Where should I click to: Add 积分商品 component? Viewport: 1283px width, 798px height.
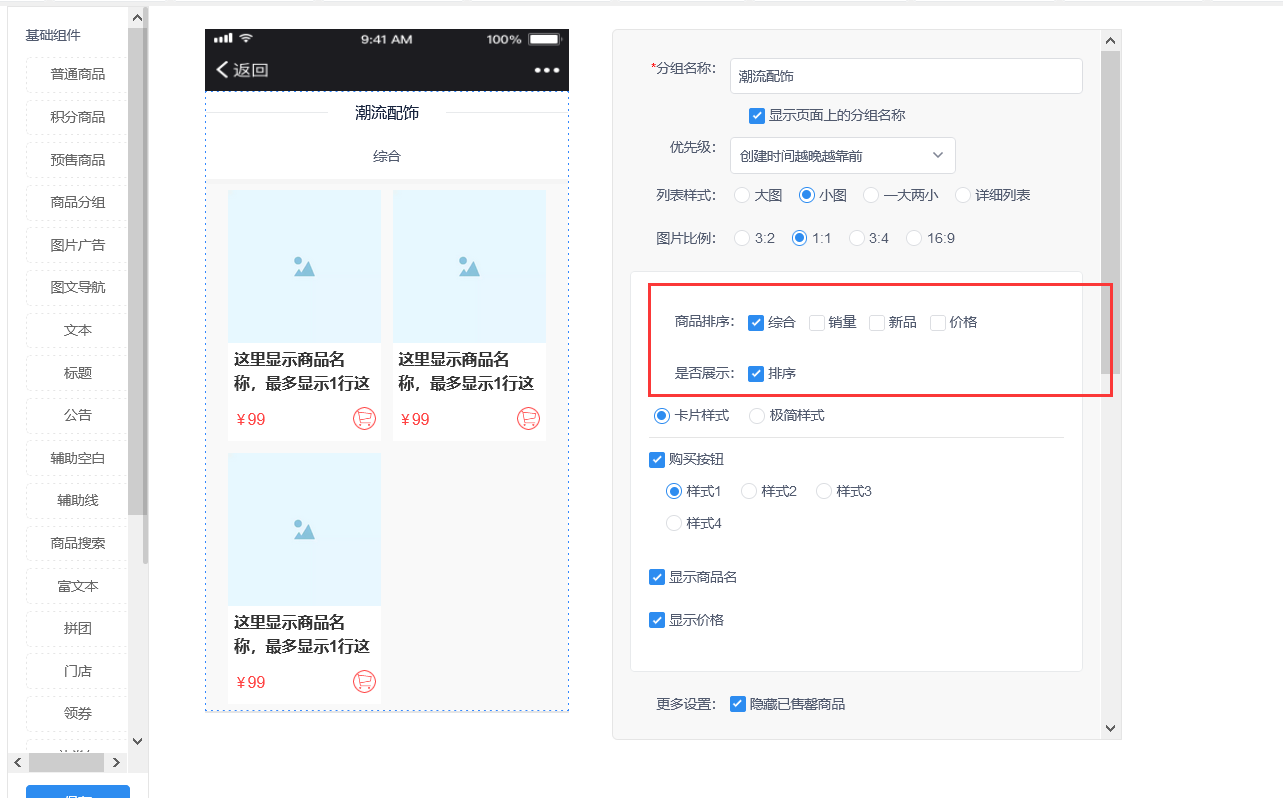coord(77,117)
